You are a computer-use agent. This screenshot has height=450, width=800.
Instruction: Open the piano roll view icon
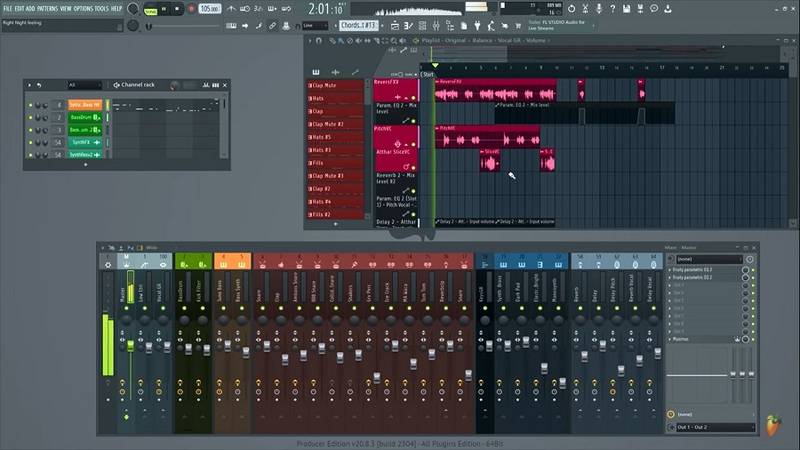click(x=409, y=26)
